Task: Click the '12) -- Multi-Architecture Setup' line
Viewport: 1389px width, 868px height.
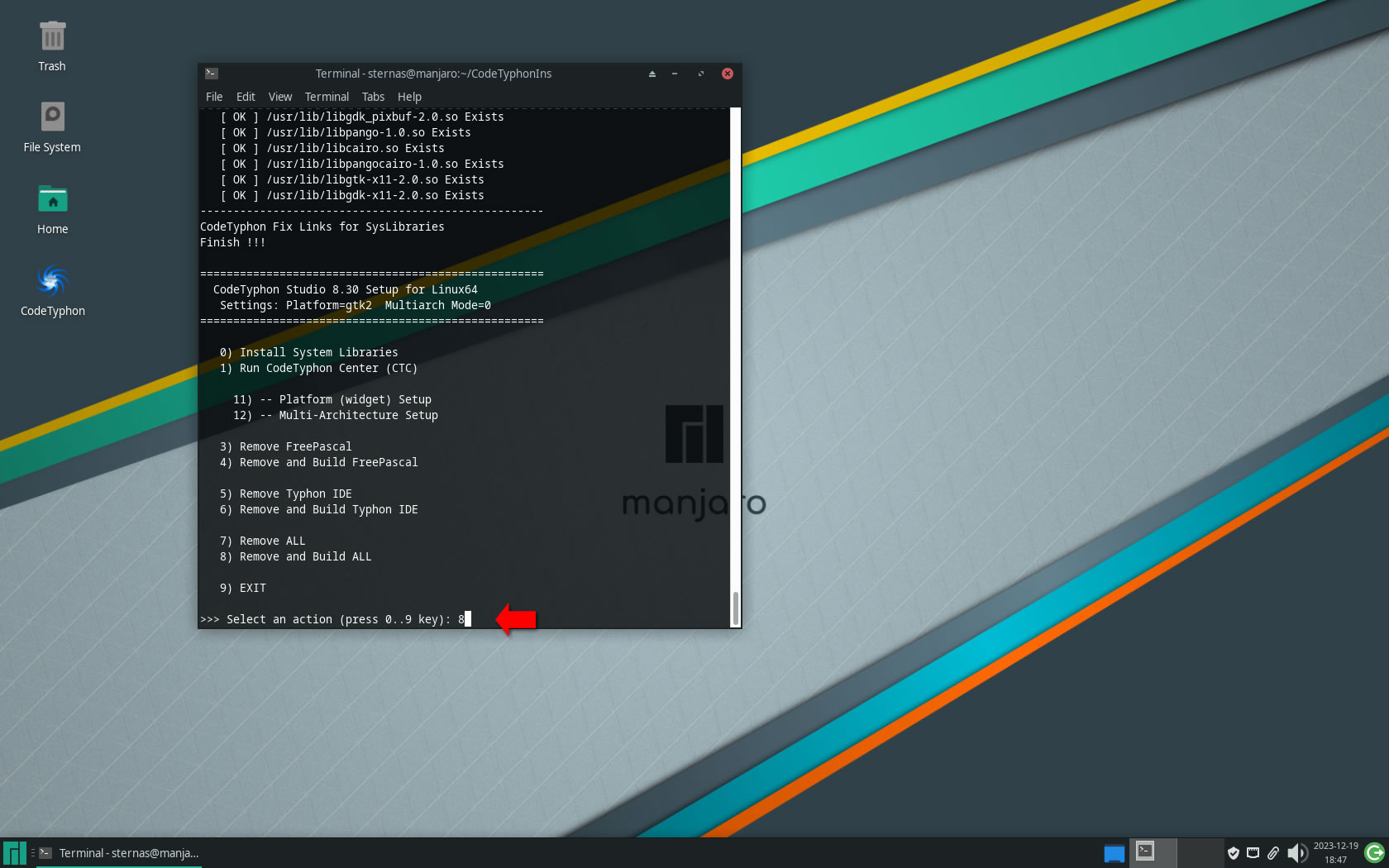Action: tap(335, 415)
